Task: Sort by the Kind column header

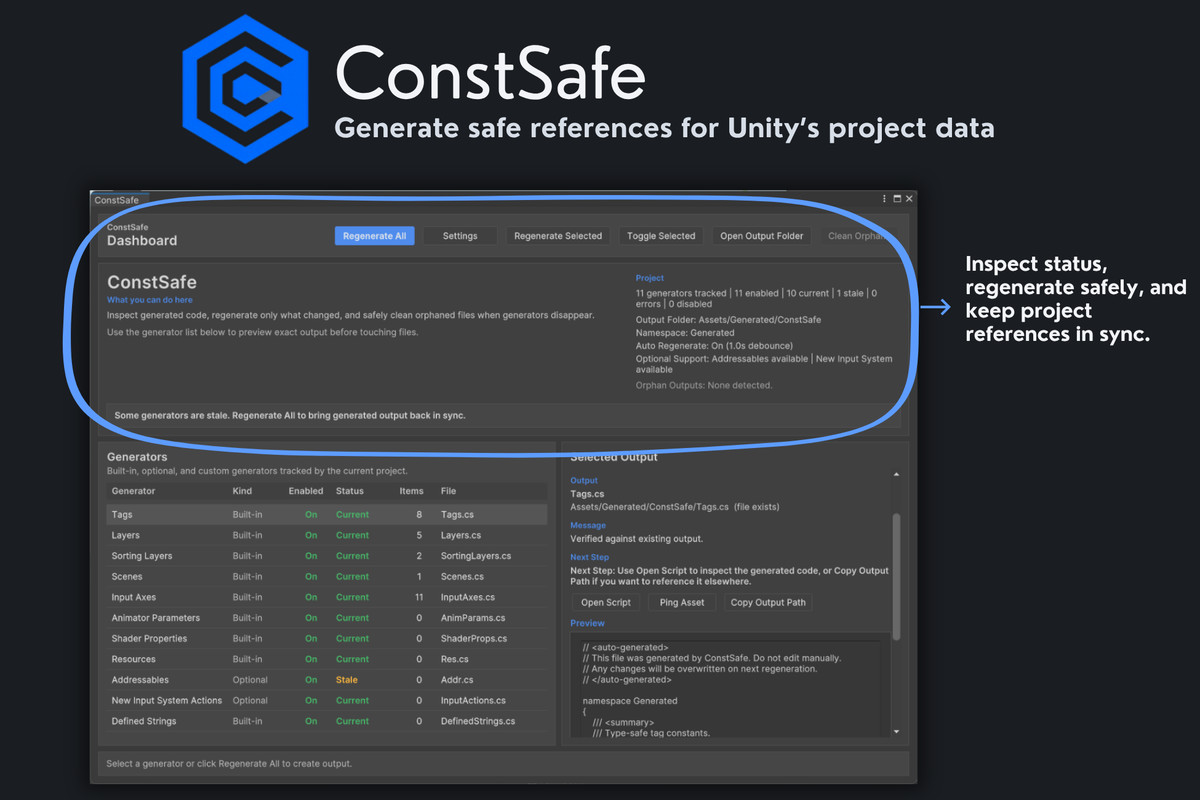Action: click(x=242, y=491)
